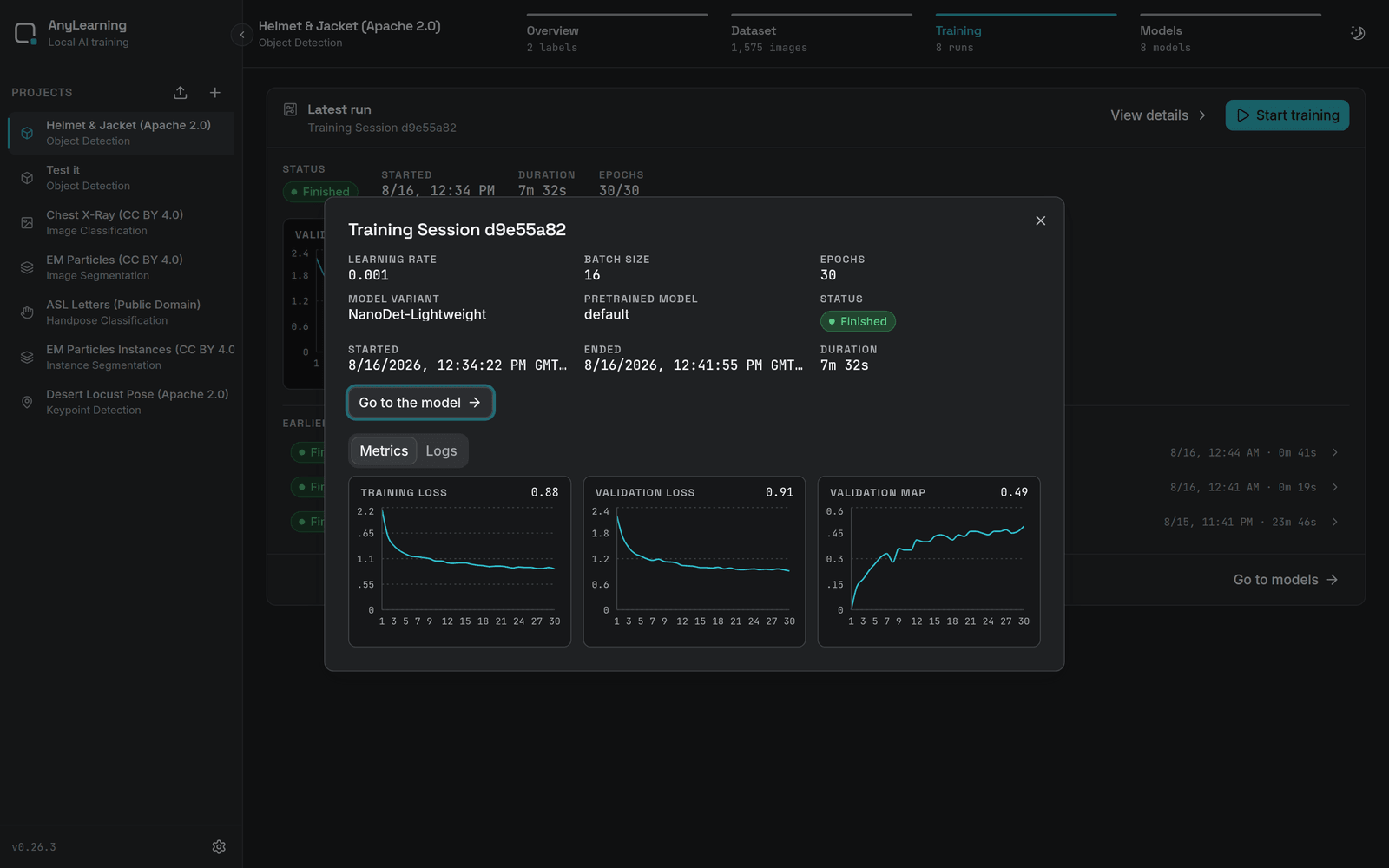
Task: Select the Test it project
Action: click(122, 178)
